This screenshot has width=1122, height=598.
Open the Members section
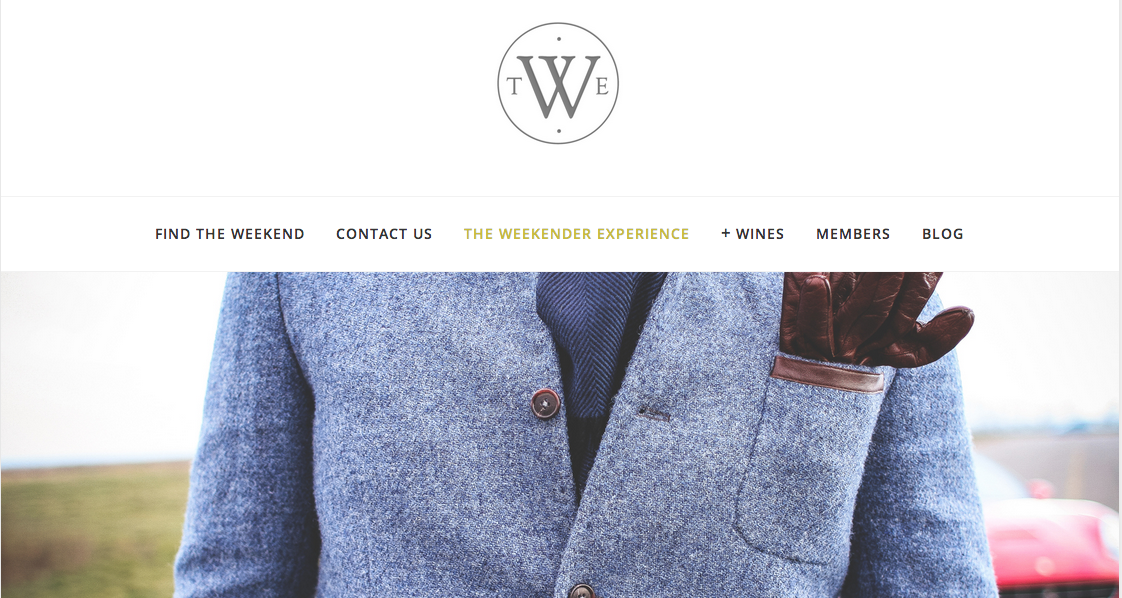pyautogui.click(x=853, y=234)
